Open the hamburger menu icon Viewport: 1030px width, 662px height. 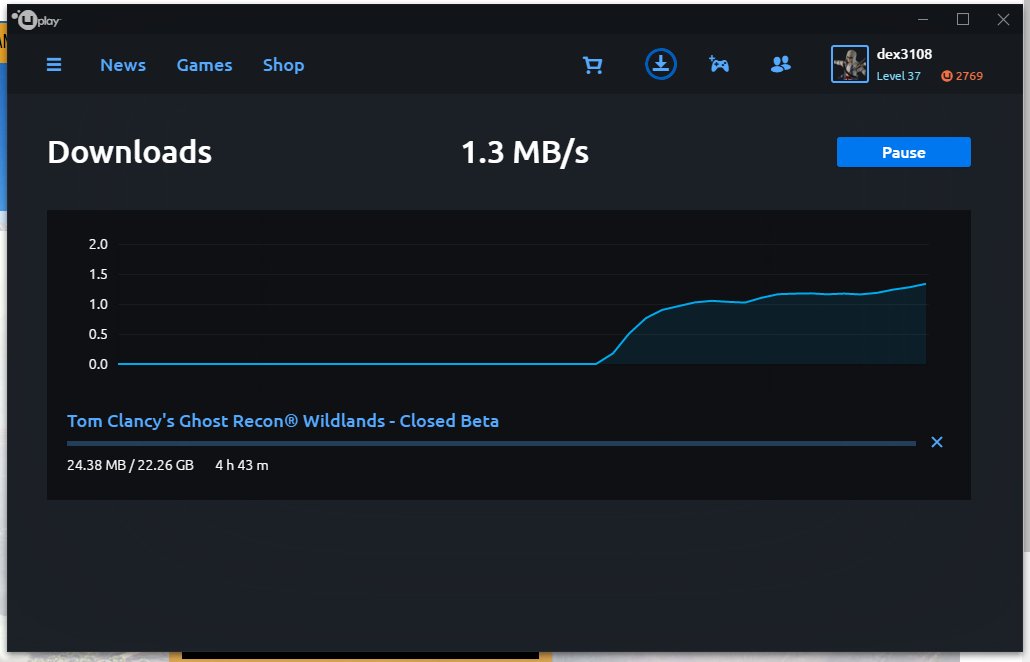pyautogui.click(x=54, y=64)
